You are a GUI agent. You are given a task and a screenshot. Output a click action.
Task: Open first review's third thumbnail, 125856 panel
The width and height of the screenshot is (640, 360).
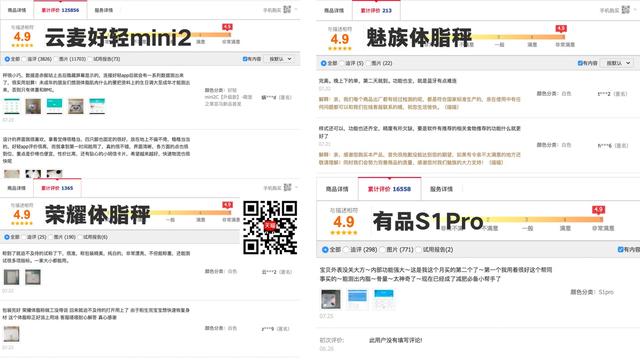click(x=54, y=106)
